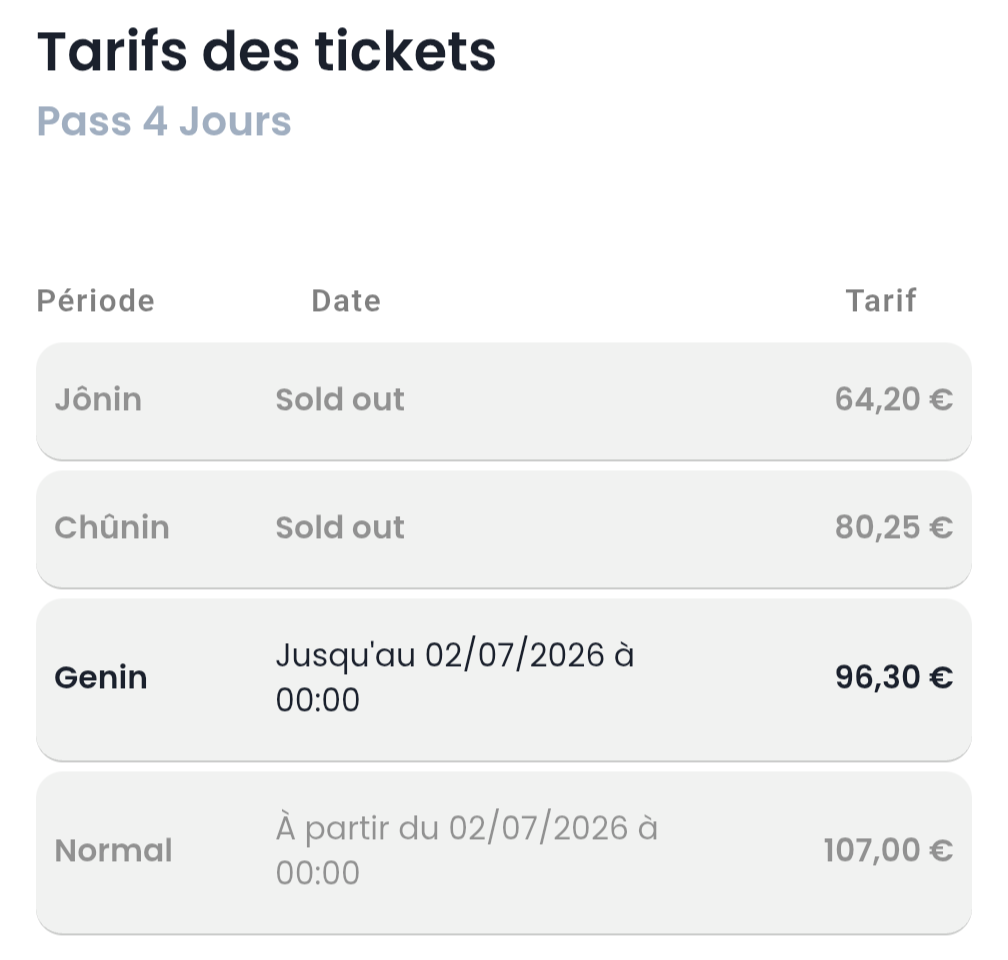Click the 00:00 time in the Normal row
This screenshot has width=1008, height=960.
[x=317, y=873]
